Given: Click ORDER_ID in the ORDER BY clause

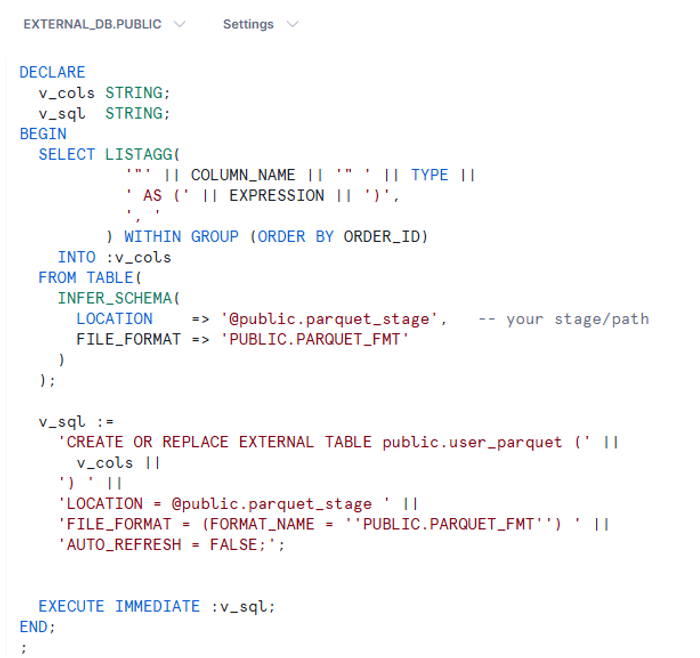Looking at the screenshot, I should (x=385, y=236).
